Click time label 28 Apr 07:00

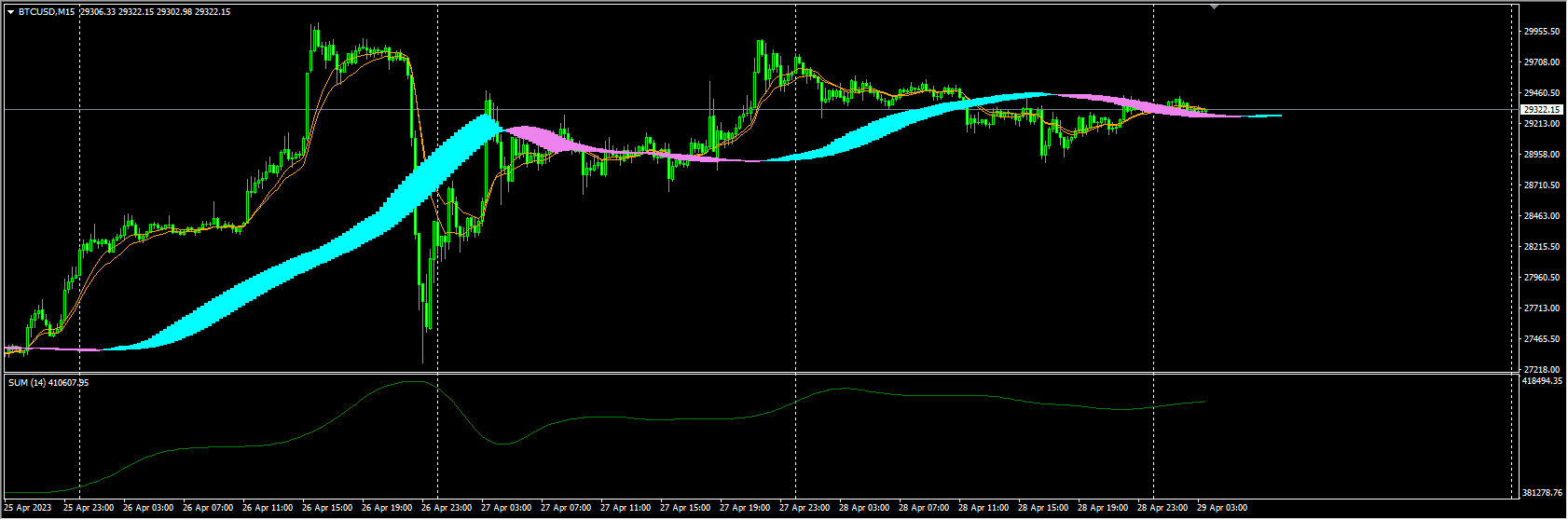tap(925, 508)
